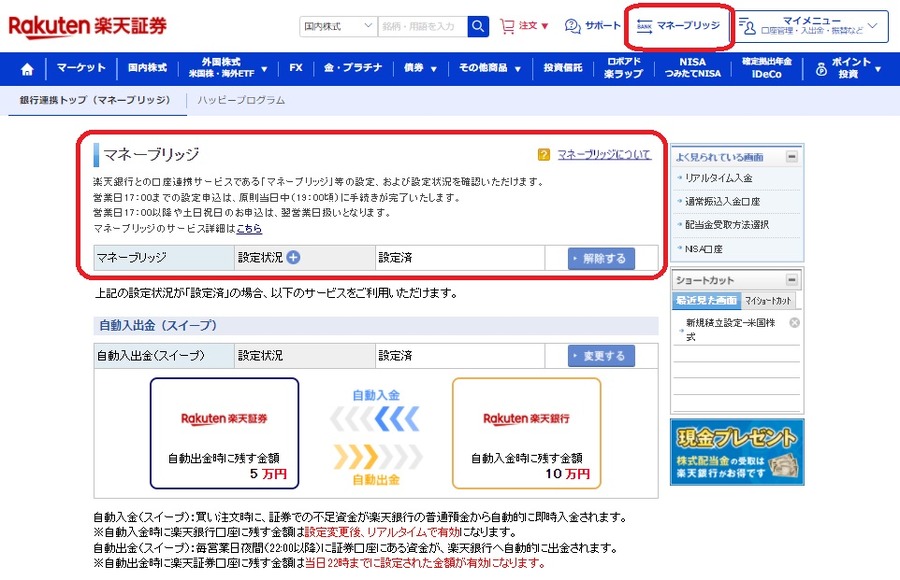The width and height of the screenshot is (900, 580).
Task: Open 配当金受取方法選択 link
Action: point(727,225)
